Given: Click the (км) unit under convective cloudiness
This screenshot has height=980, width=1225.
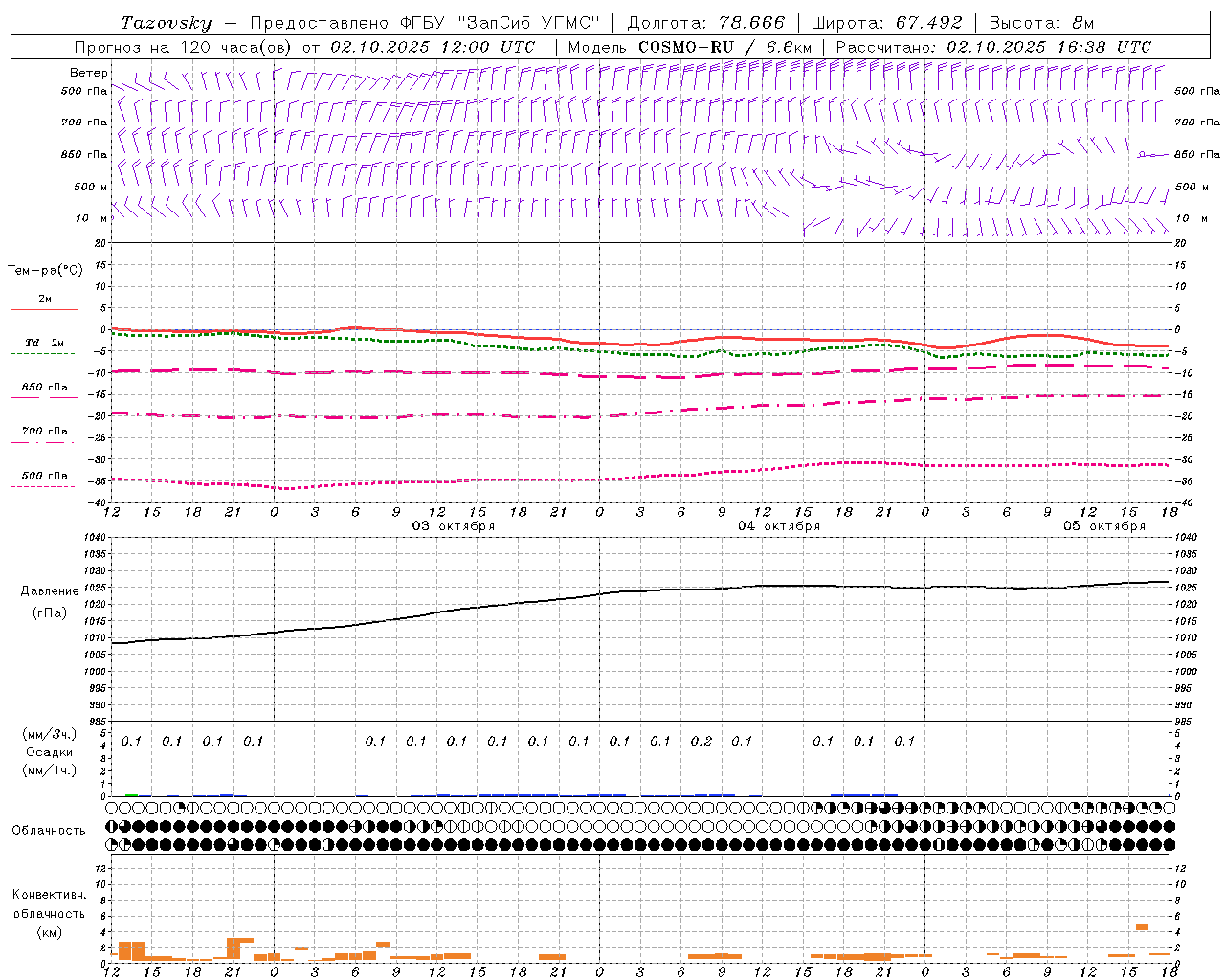Looking at the screenshot, I should point(49,932).
